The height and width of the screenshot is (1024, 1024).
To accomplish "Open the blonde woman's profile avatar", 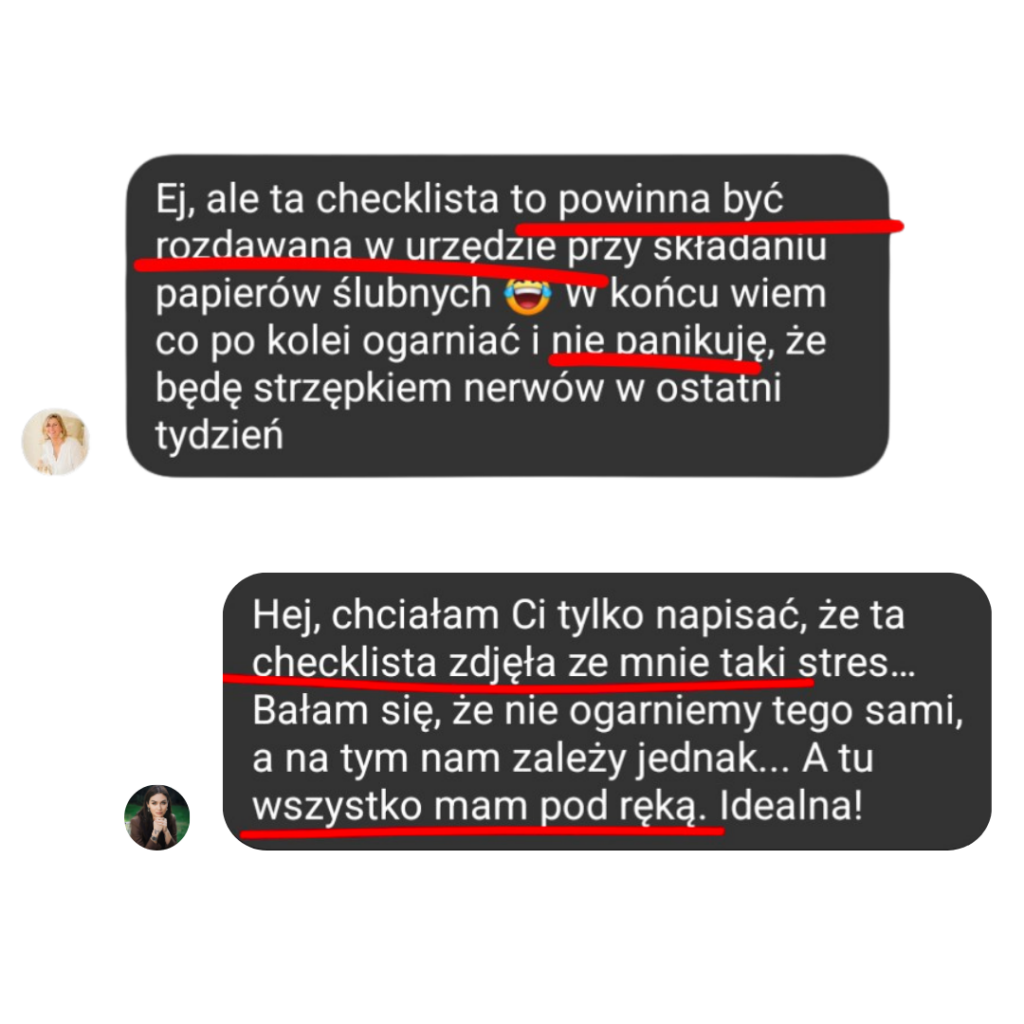I will (x=56, y=441).
